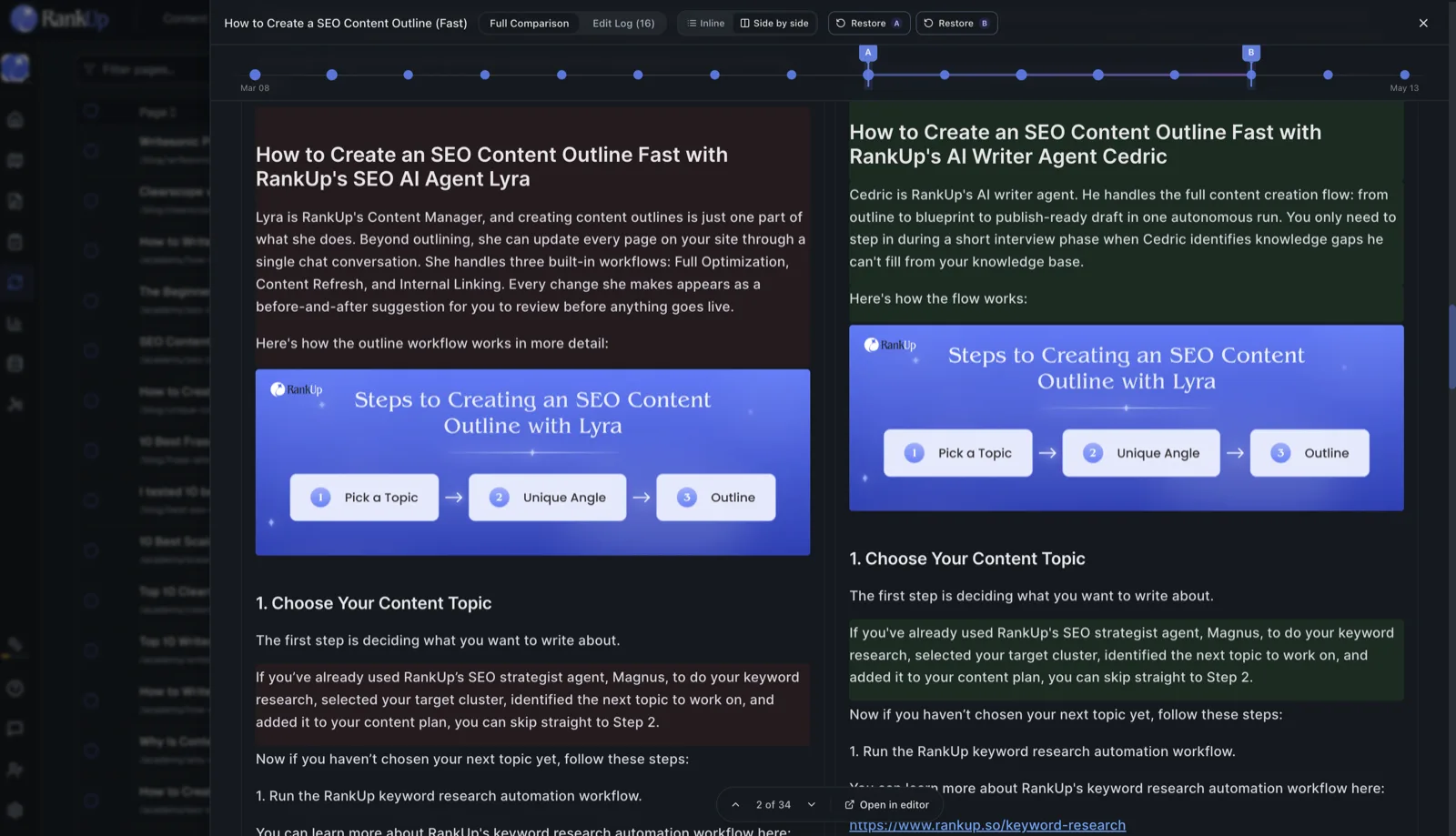Select the timeline point just after marker B
The width and height of the screenshot is (1456, 836).
[1328, 75]
